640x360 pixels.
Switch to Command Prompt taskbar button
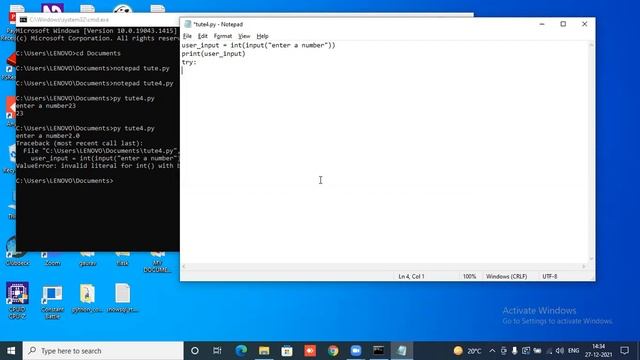(378, 351)
